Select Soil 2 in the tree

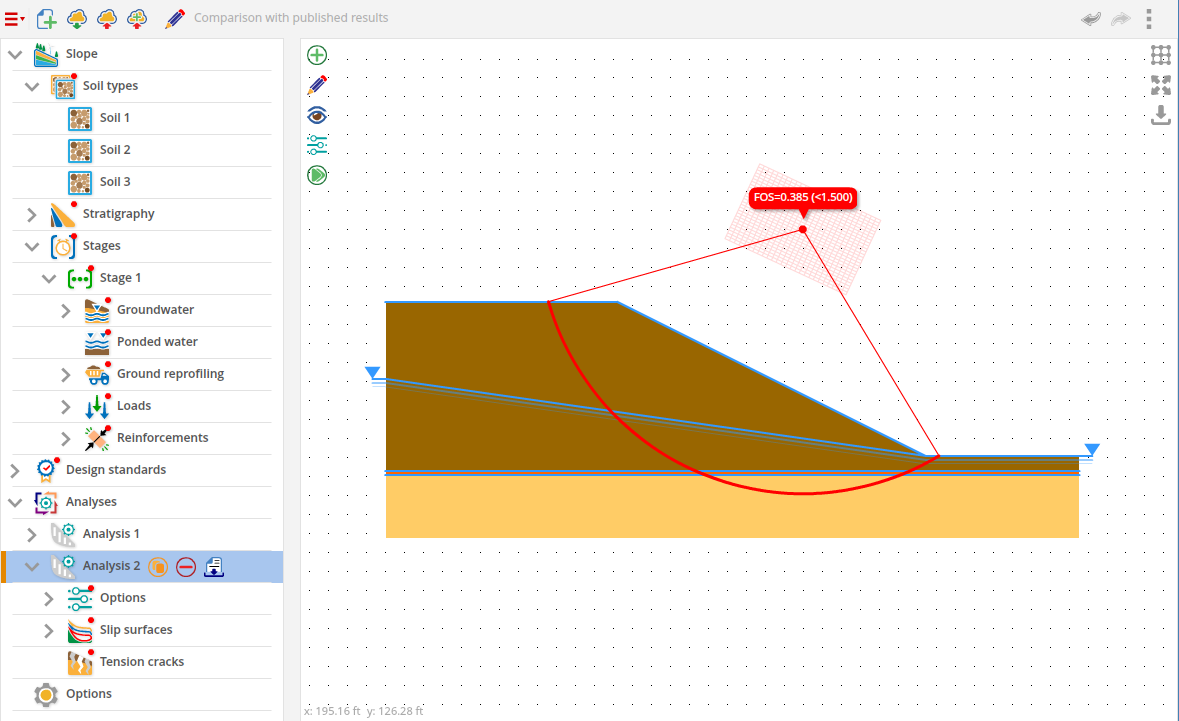coord(114,150)
